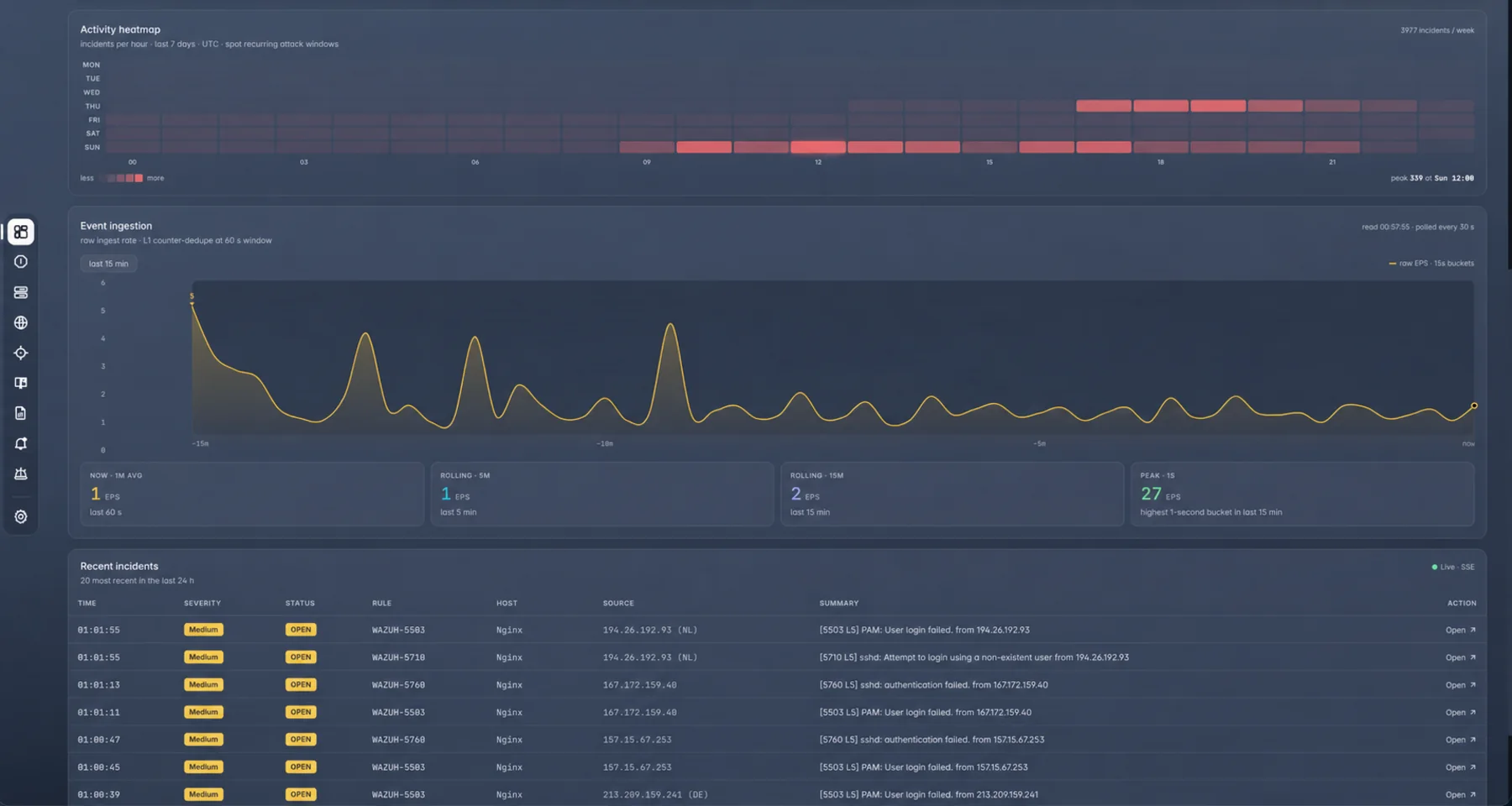Image resolution: width=1512 pixels, height=806 pixels.
Task: Click the 'Activity heatmap' panel title
Action: click(120, 29)
